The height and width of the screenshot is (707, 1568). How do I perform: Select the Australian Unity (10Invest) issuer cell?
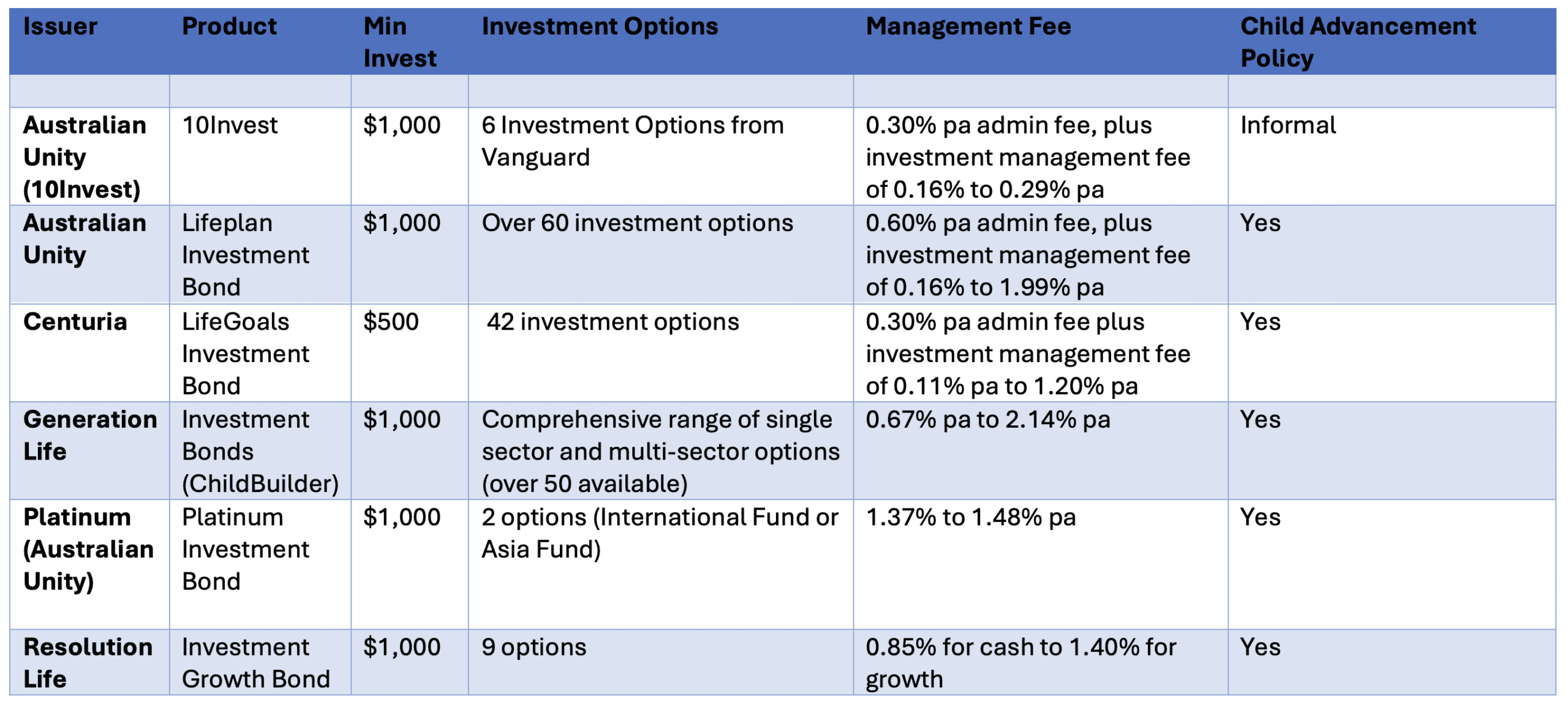(x=85, y=157)
